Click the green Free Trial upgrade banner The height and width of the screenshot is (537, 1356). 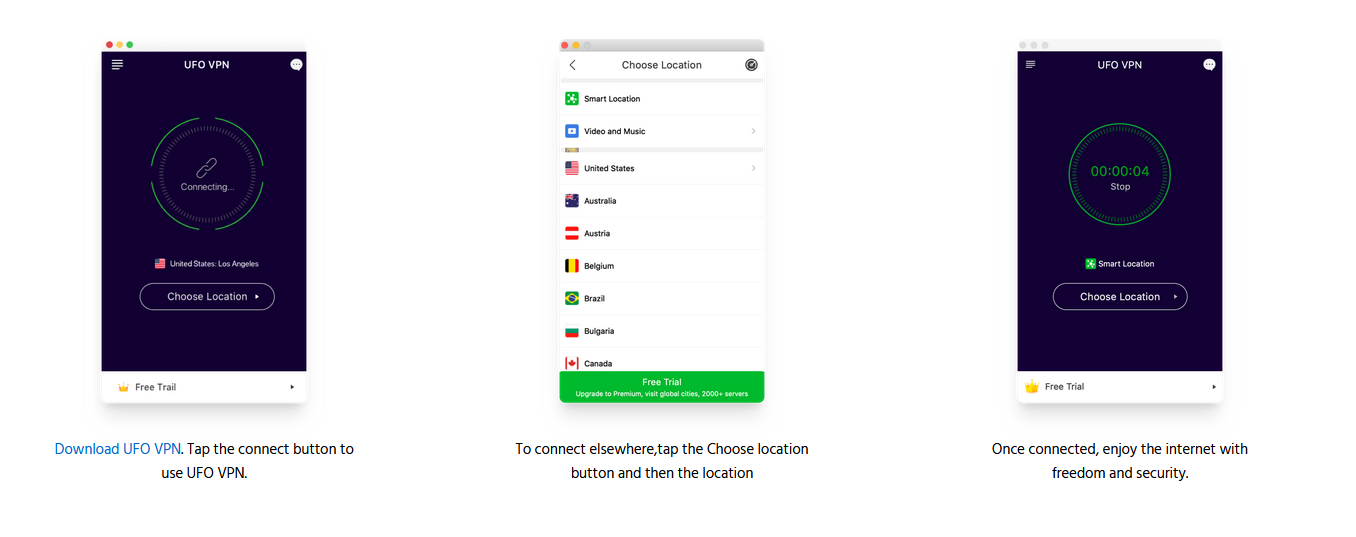662,387
